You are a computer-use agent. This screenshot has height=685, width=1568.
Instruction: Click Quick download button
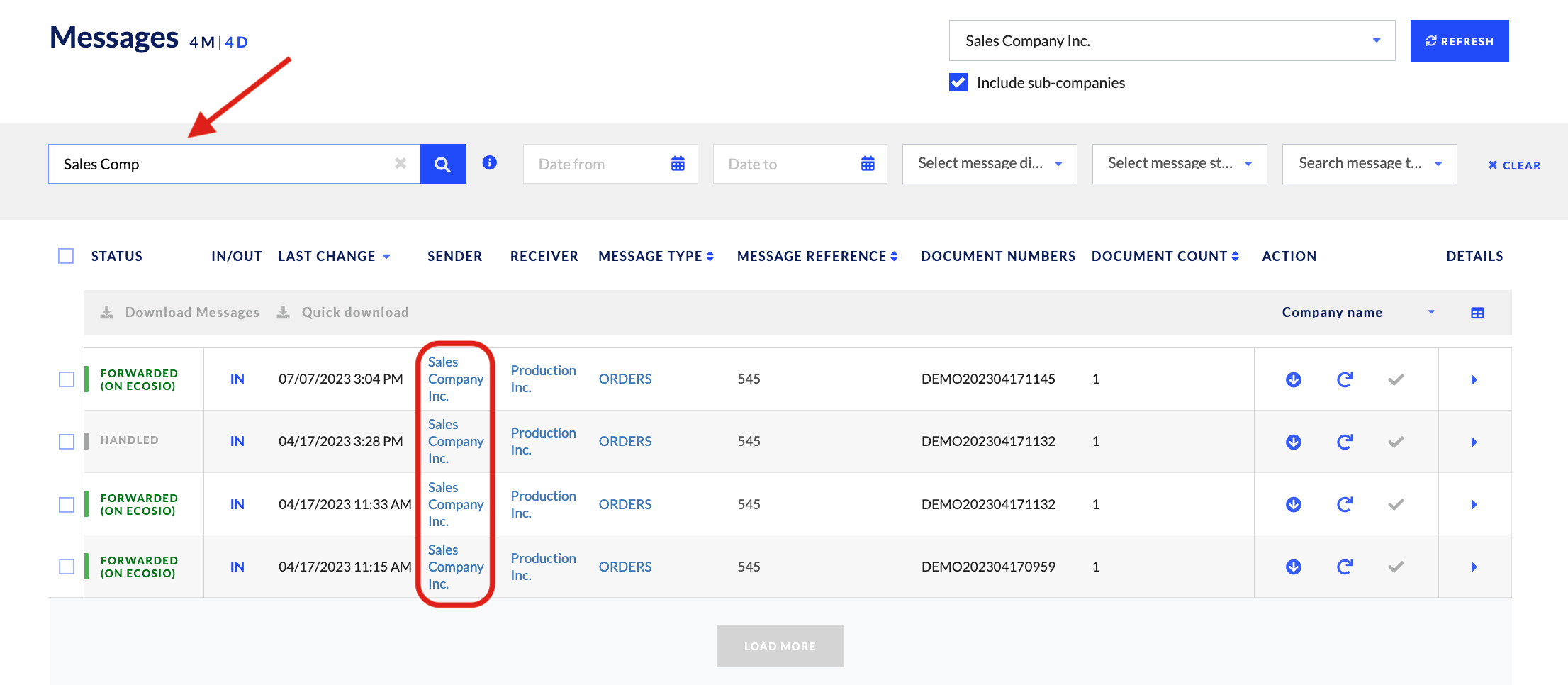342,313
